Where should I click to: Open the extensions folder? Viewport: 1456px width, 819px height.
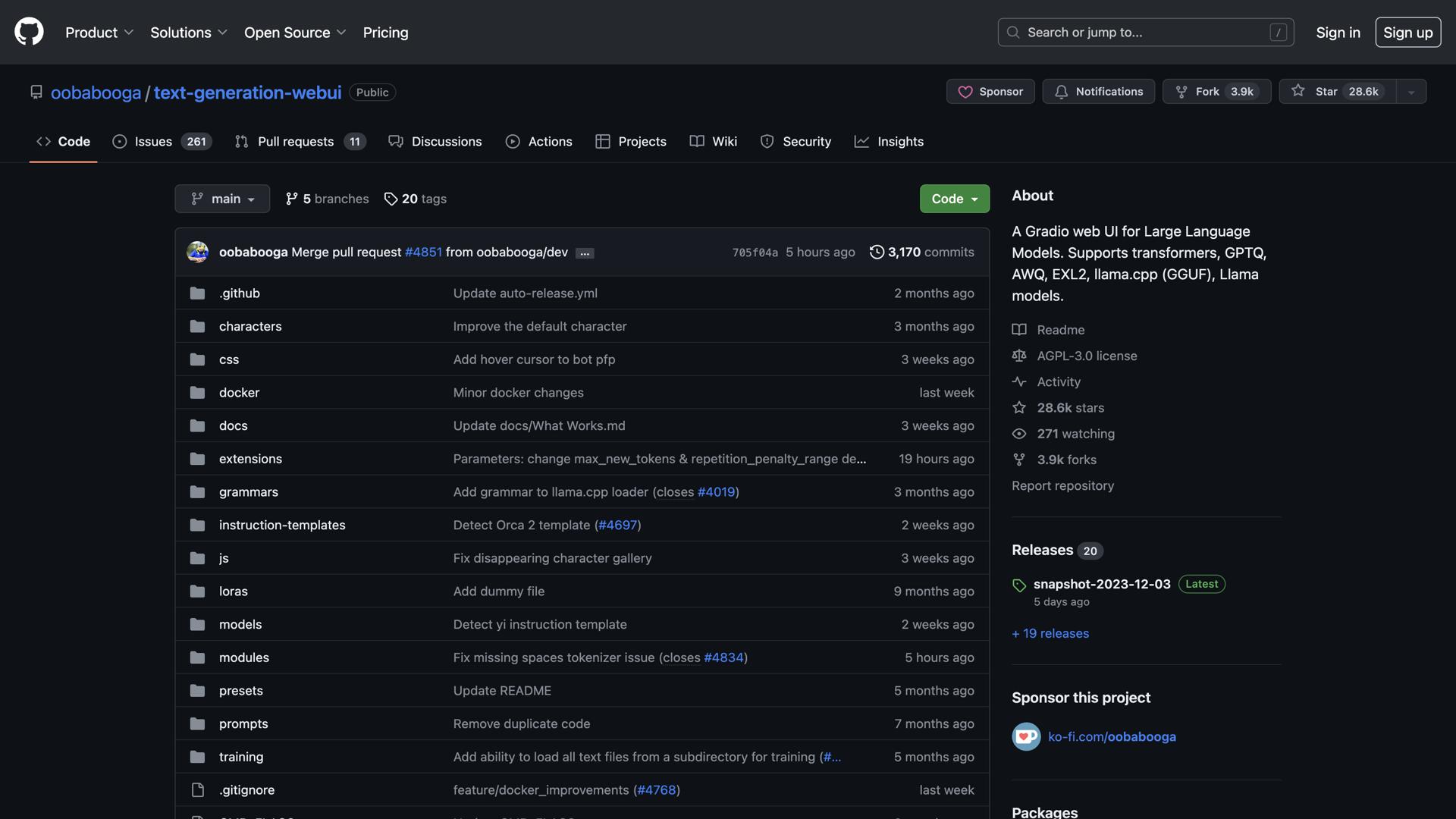(250, 459)
